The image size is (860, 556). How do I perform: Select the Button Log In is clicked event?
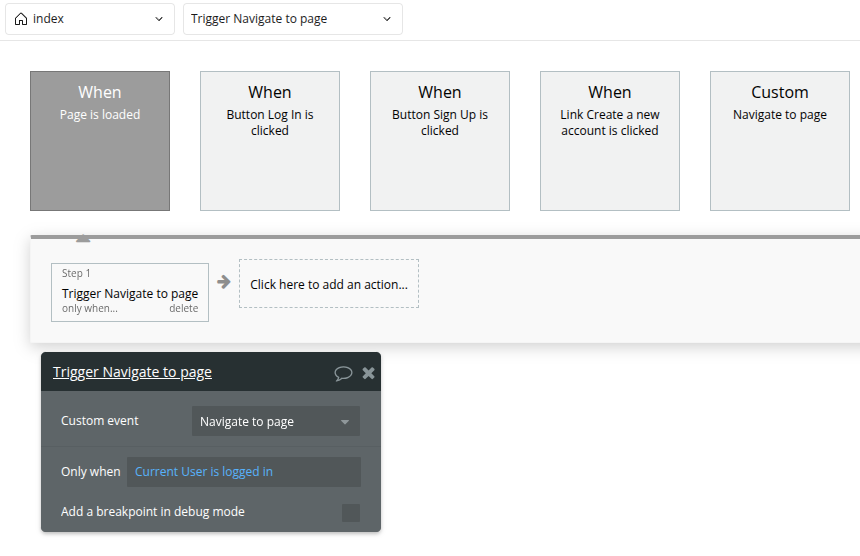pyautogui.click(x=270, y=141)
